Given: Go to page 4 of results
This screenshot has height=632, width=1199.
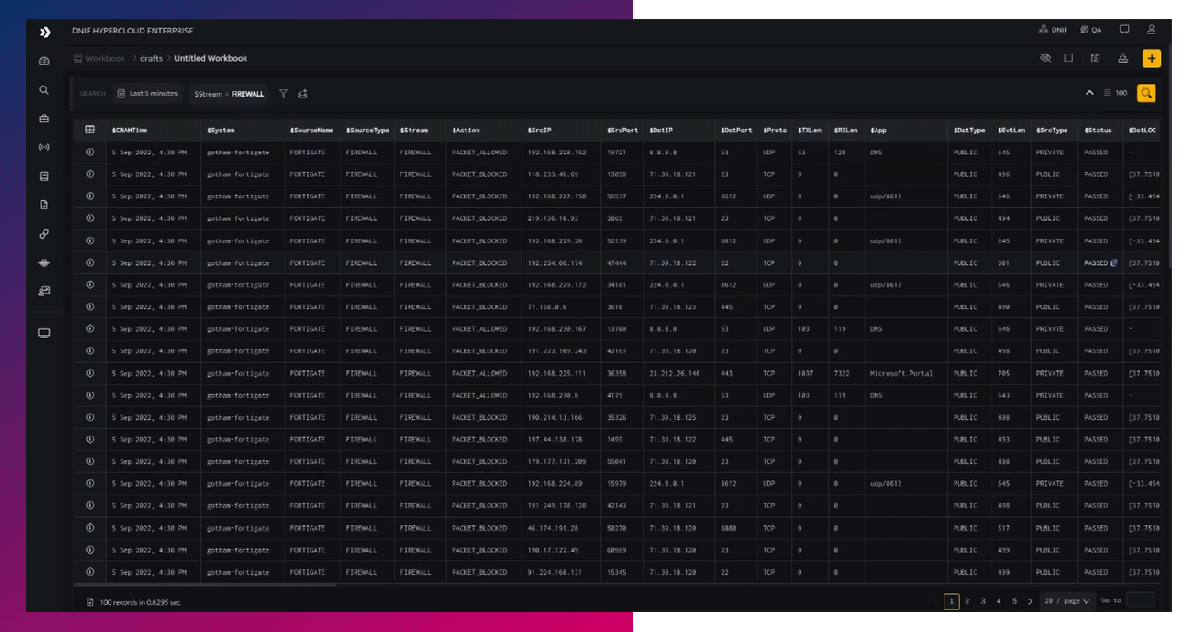Looking at the screenshot, I should tap(999, 601).
